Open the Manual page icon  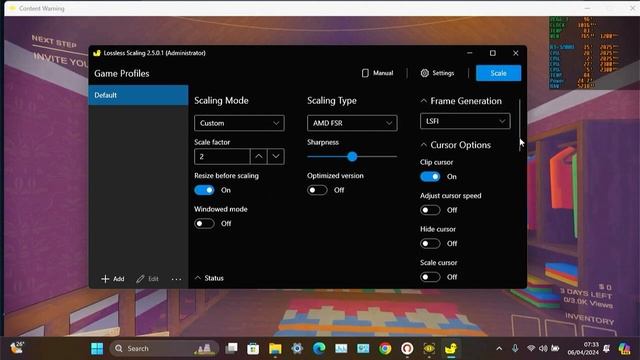(365, 73)
